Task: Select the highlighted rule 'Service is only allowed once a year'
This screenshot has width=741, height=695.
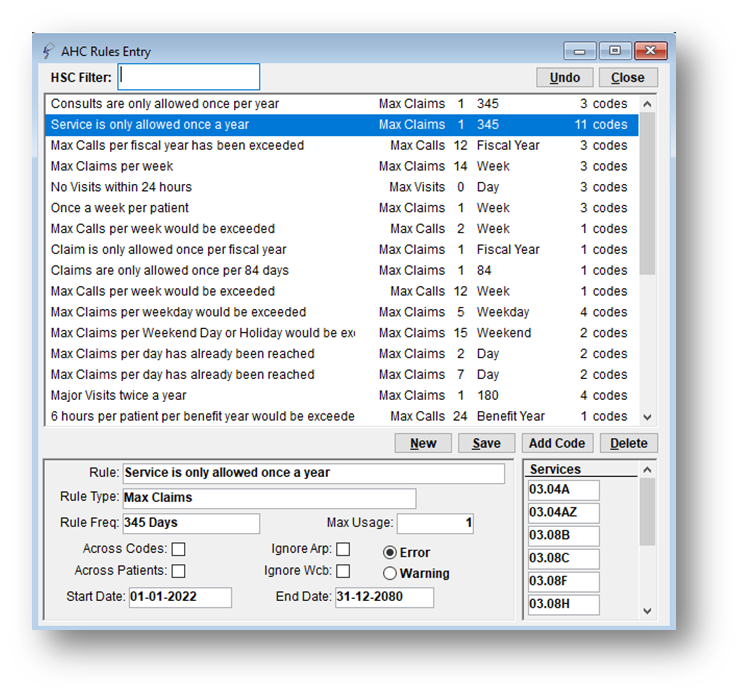Action: point(342,125)
